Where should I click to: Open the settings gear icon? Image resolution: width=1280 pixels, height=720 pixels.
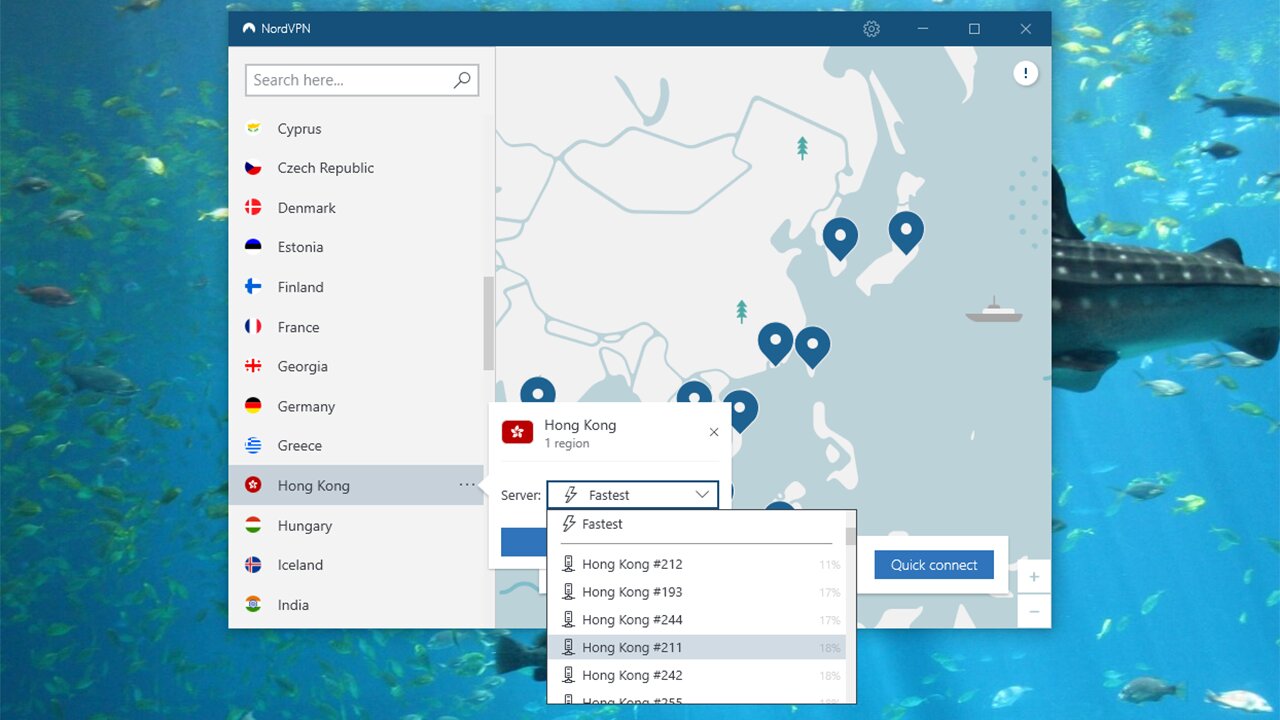pos(871,29)
